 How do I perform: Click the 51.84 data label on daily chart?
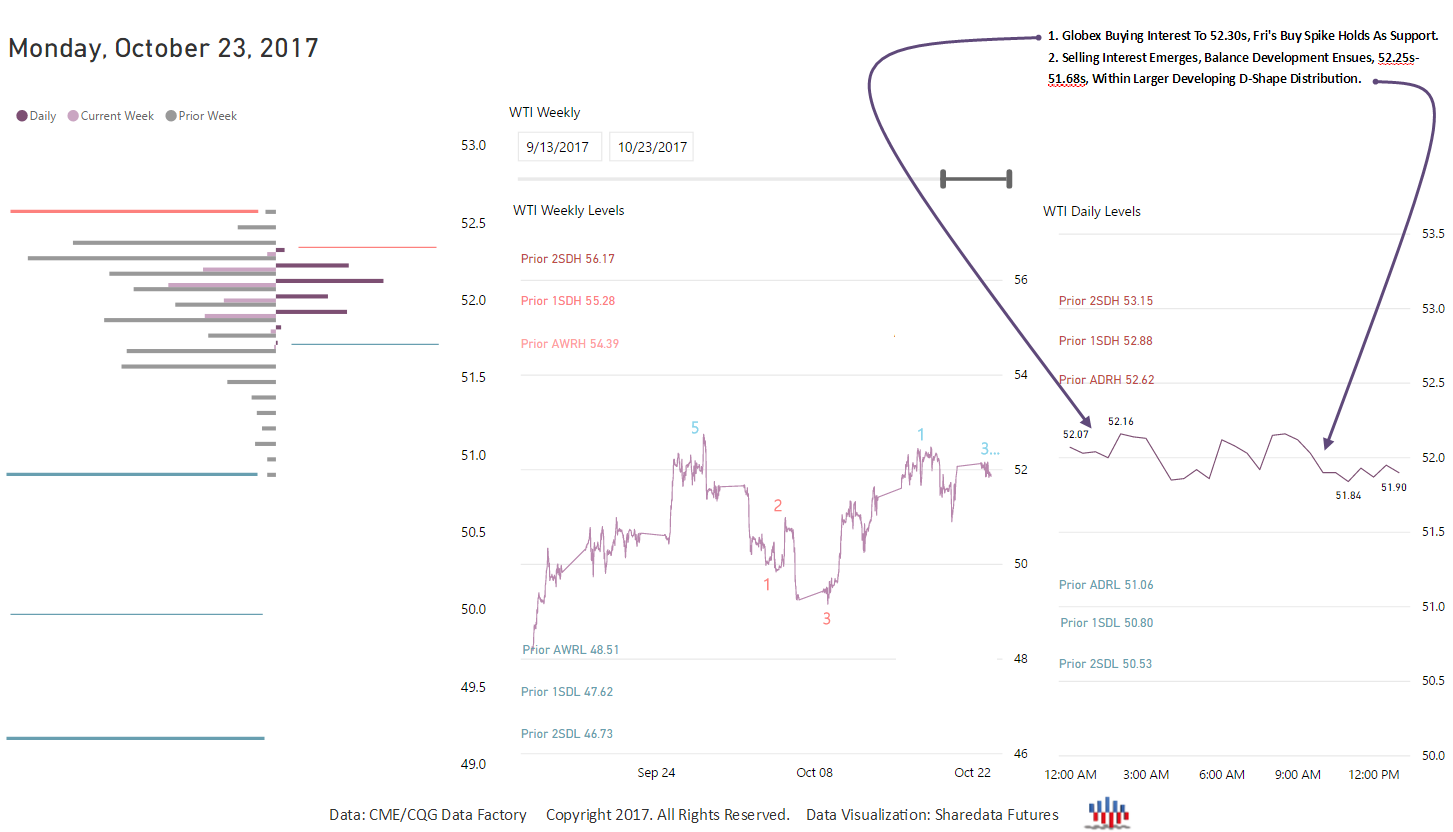(x=1348, y=496)
